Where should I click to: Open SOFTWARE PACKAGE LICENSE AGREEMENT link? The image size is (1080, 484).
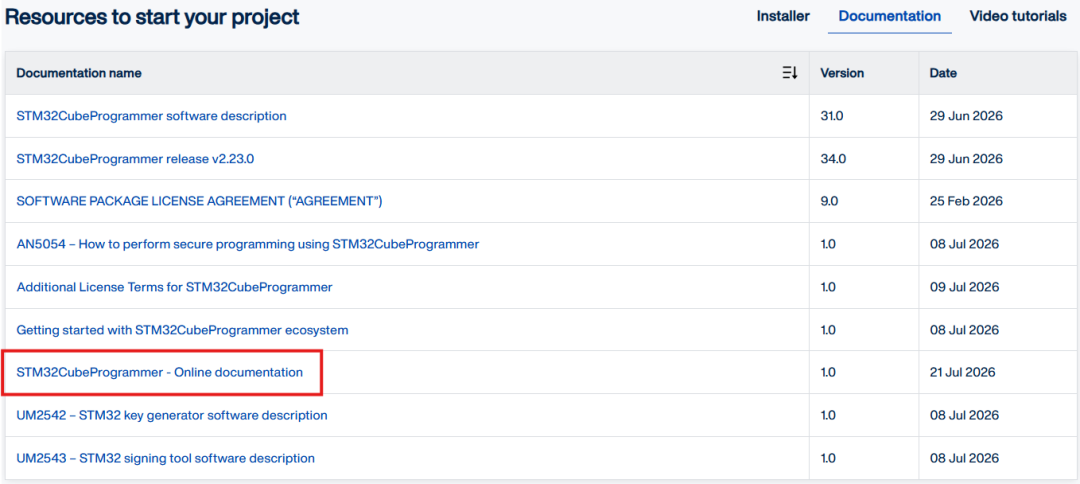(x=199, y=201)
